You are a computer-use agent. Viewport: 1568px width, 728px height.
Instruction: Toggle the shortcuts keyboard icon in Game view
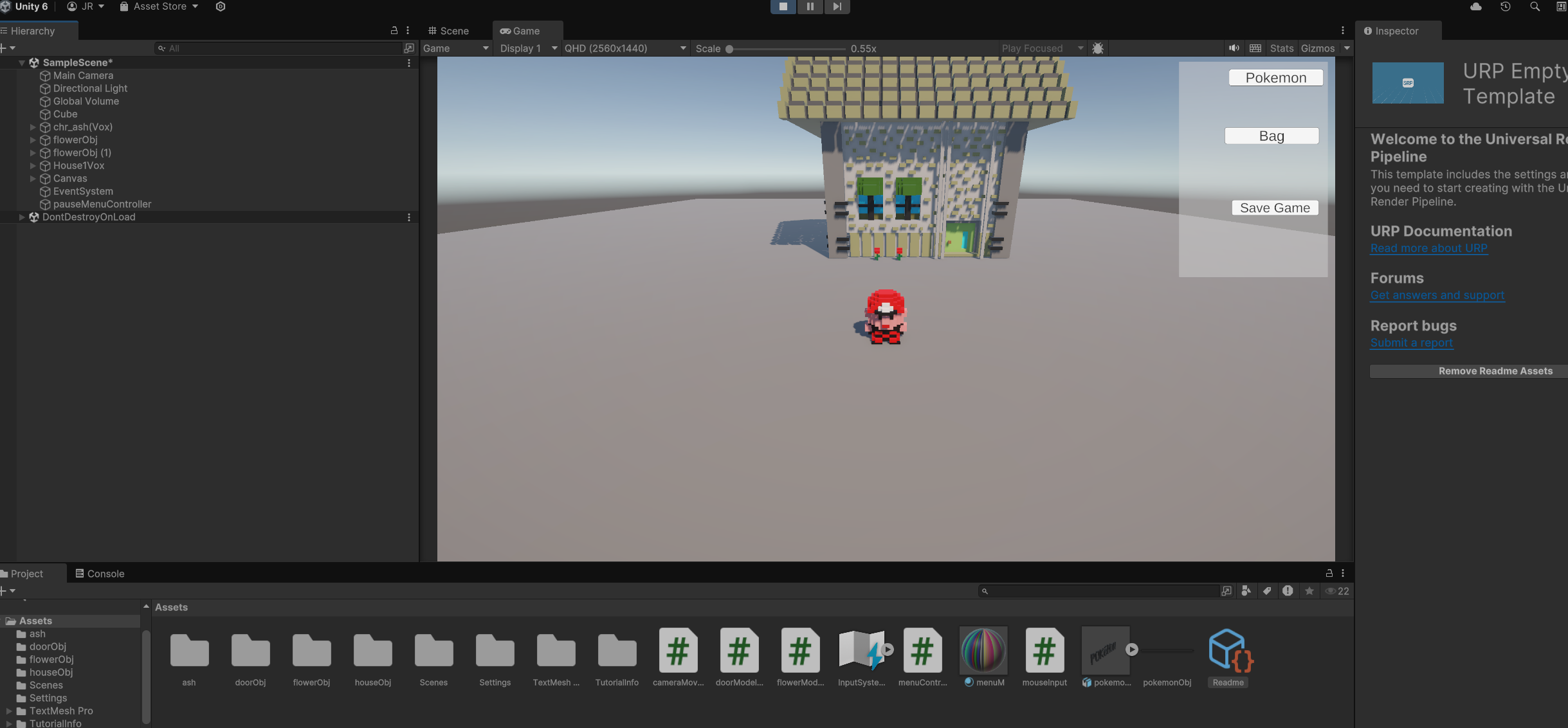(x=1255, y=48)
